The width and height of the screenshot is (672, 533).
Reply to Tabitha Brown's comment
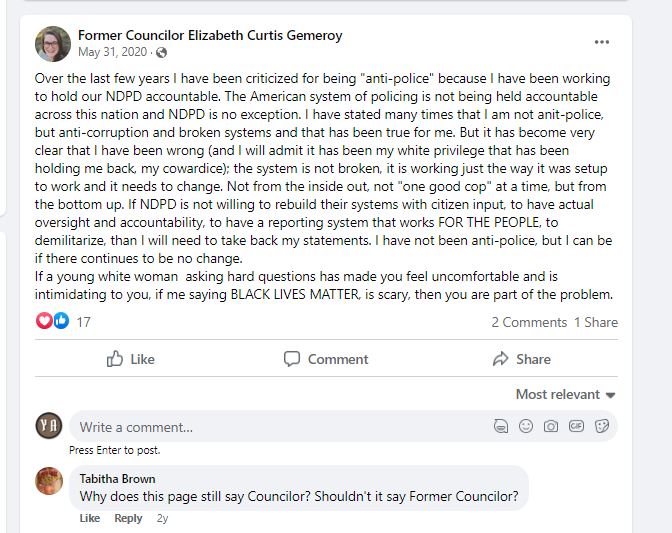[128, 518]
